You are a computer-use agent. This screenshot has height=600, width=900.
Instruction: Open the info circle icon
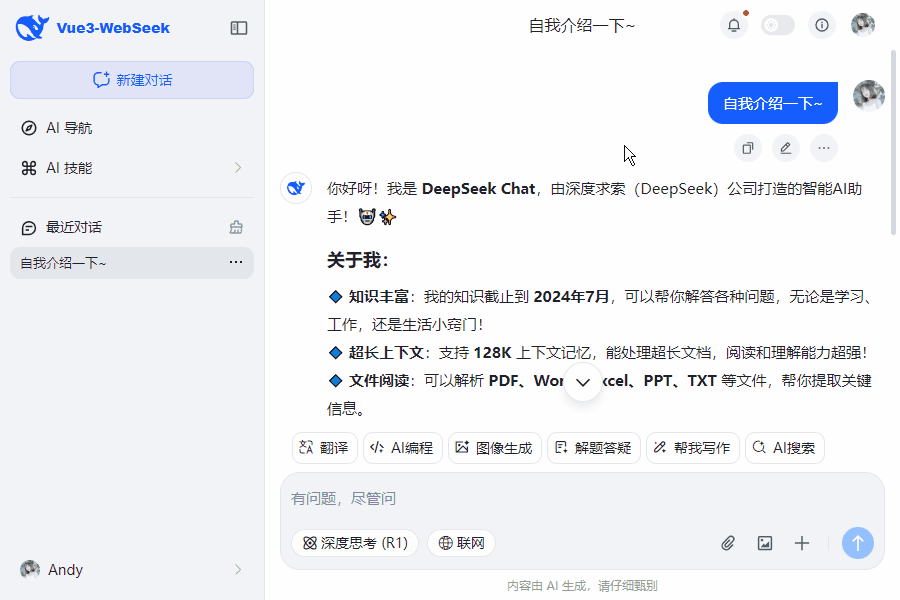(822, 25)
